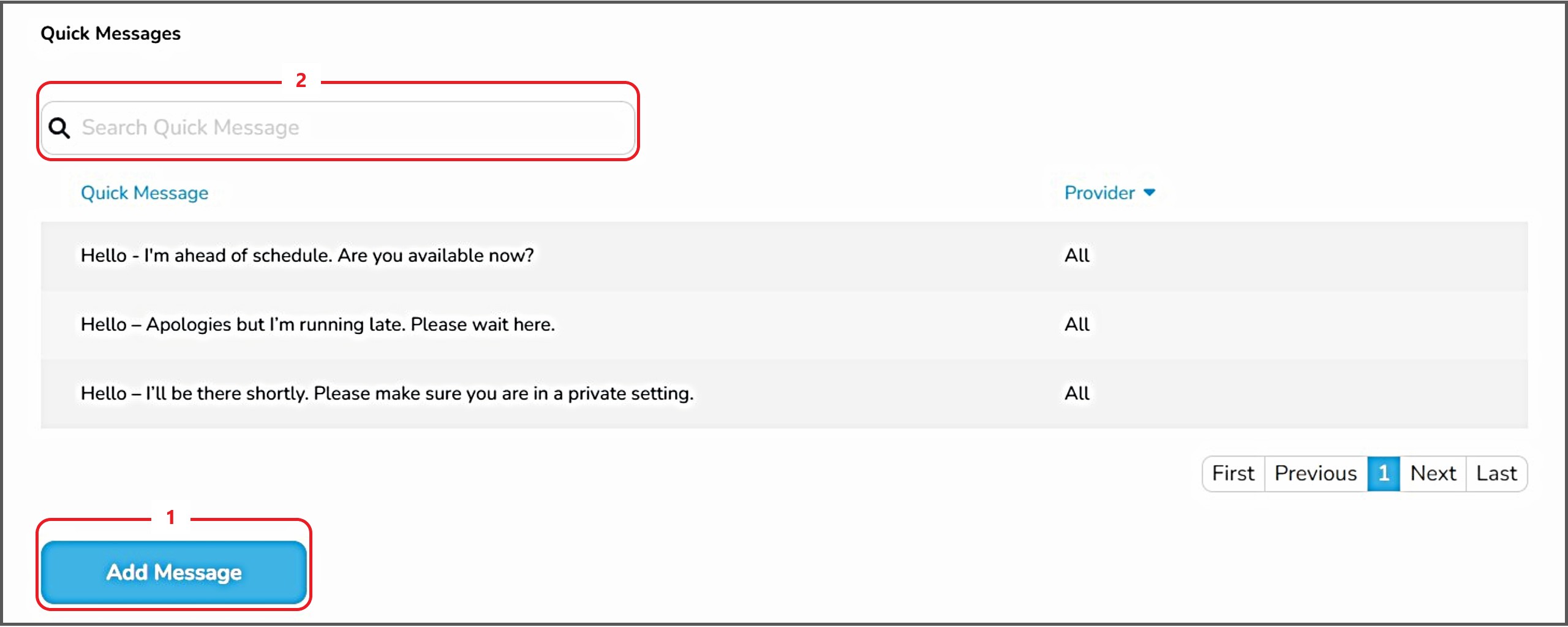Select the "I'm ahead of schedule" message

(x=307, y=256)
